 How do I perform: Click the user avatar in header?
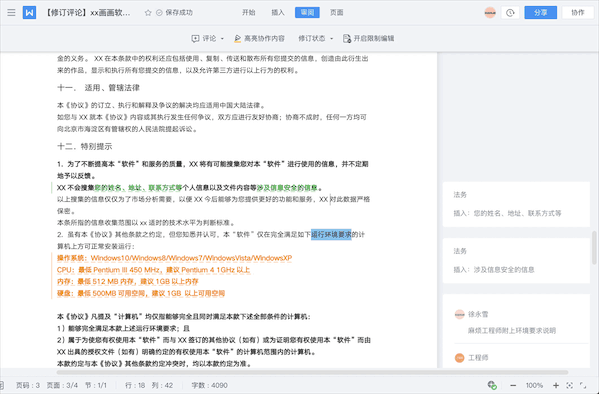pyautogui.click(x=490, y=13)
